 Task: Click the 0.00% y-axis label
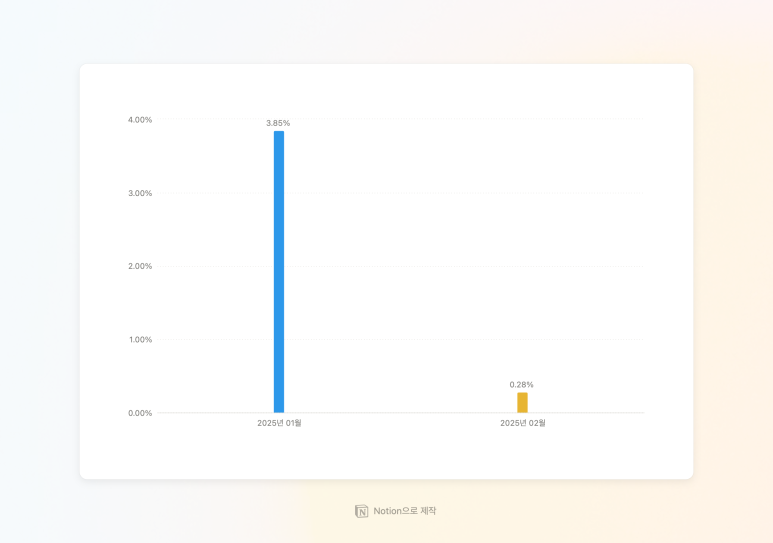pyautogui.click(x=140, y=413)
